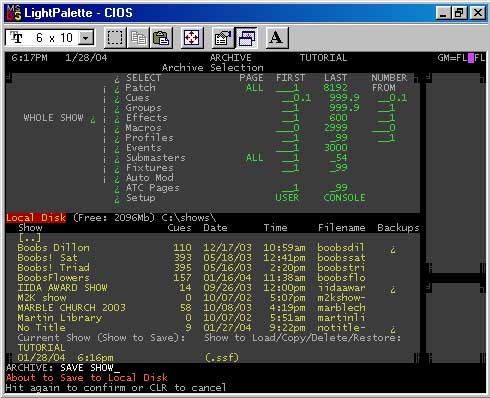This screenshot has height=398, width=490.
Task: Toggle the Profiles select marker
Action: 117,139
